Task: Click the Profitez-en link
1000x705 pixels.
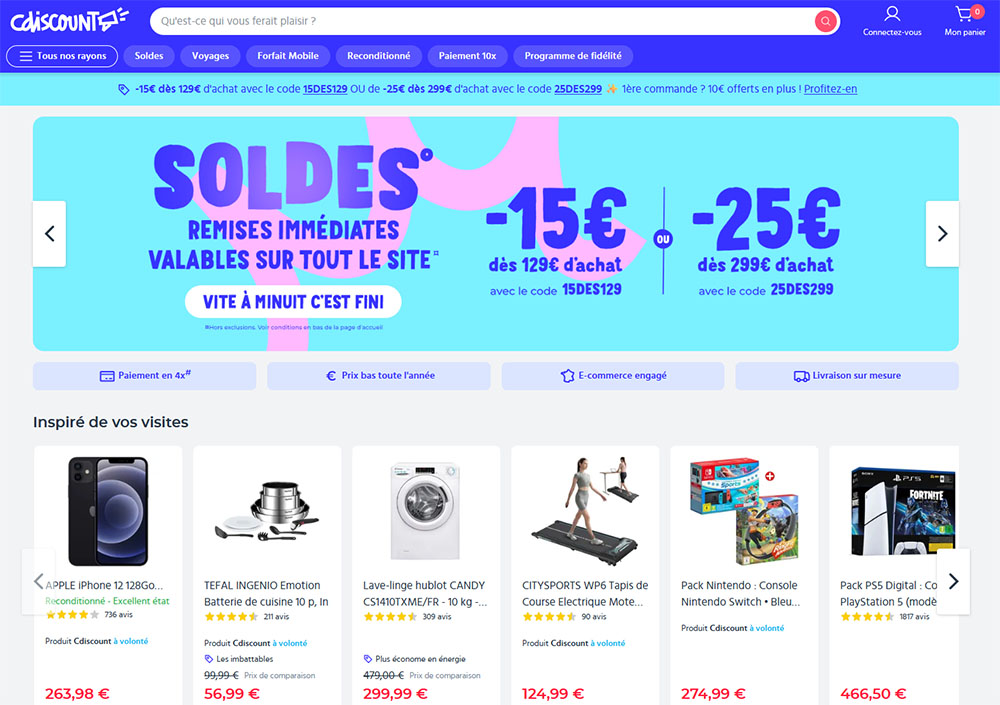Action: tap(830, 89)
